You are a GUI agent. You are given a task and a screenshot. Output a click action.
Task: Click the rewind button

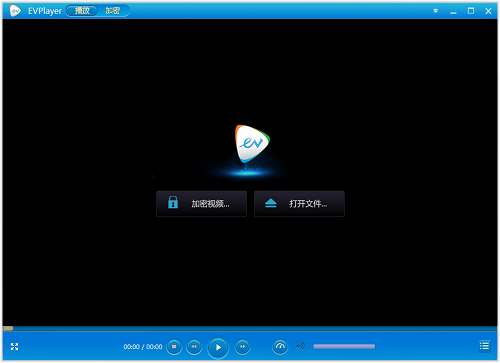pos(194,347)
